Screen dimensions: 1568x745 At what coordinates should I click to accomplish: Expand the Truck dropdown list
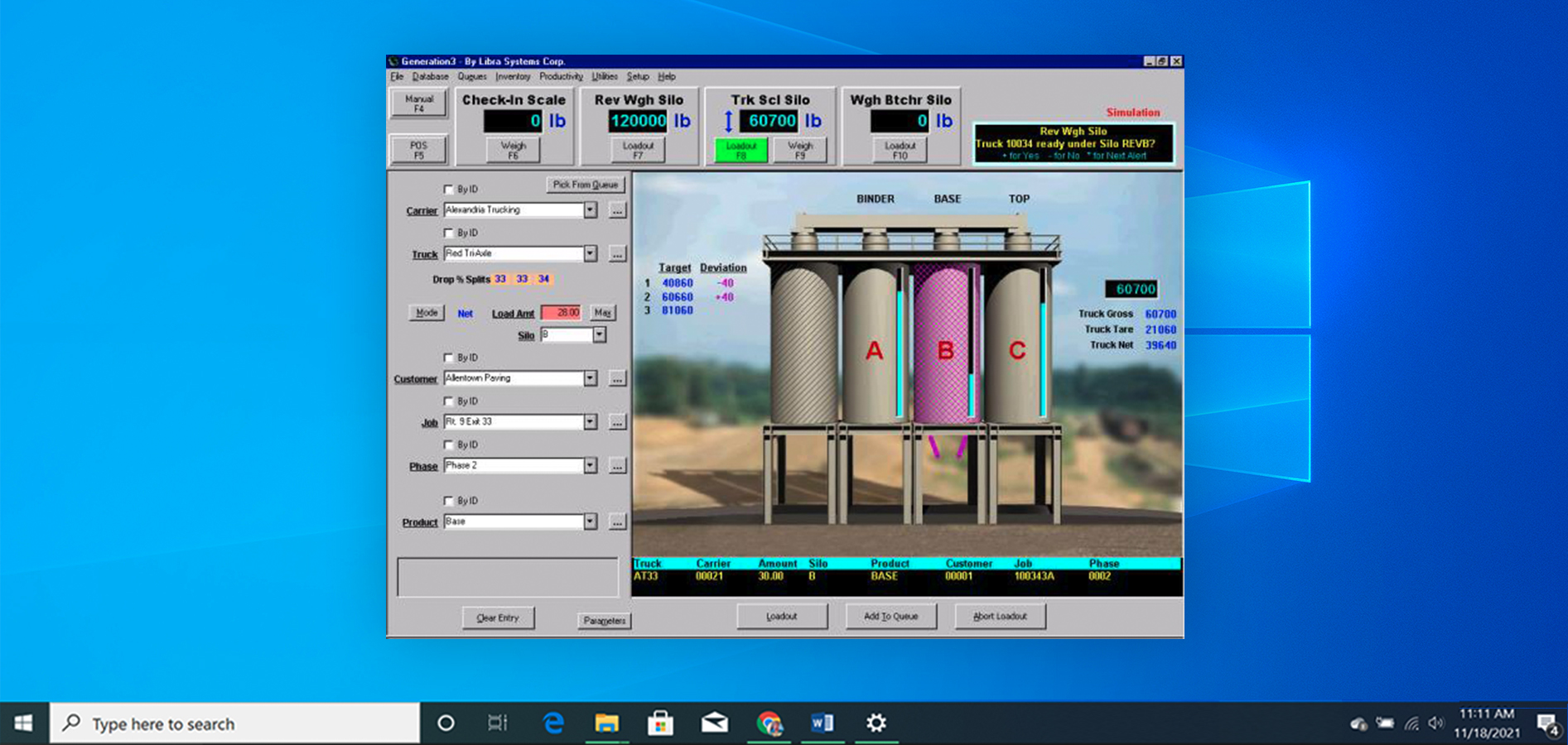pos(590,254)
